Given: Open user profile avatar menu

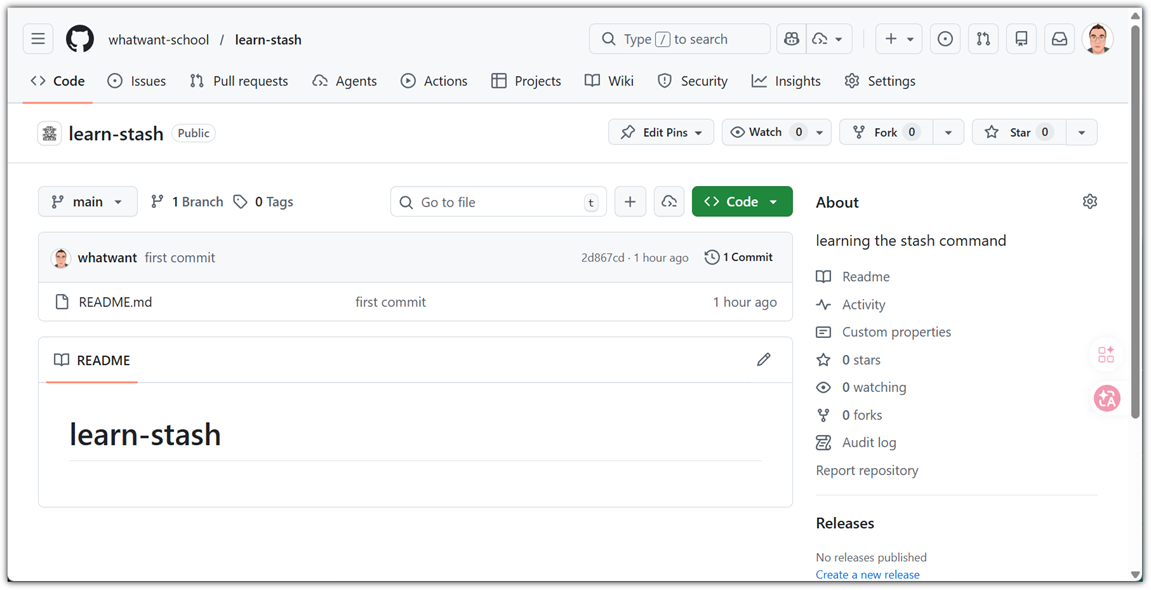Looking at the screenshot, I should tap(1098, 39).
